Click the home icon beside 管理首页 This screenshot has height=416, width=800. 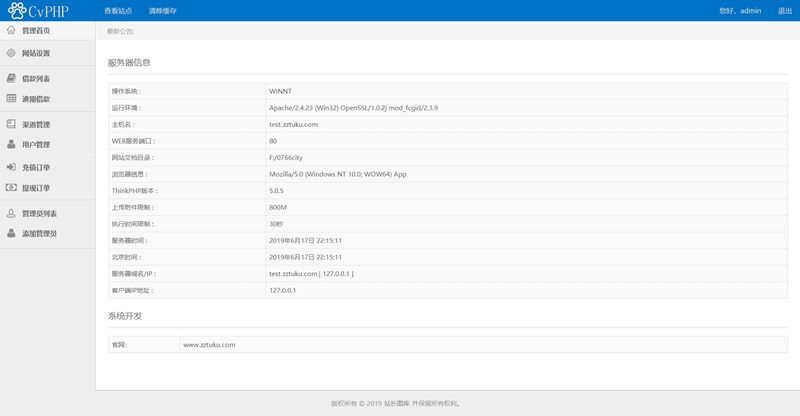(x=11, y=31)
